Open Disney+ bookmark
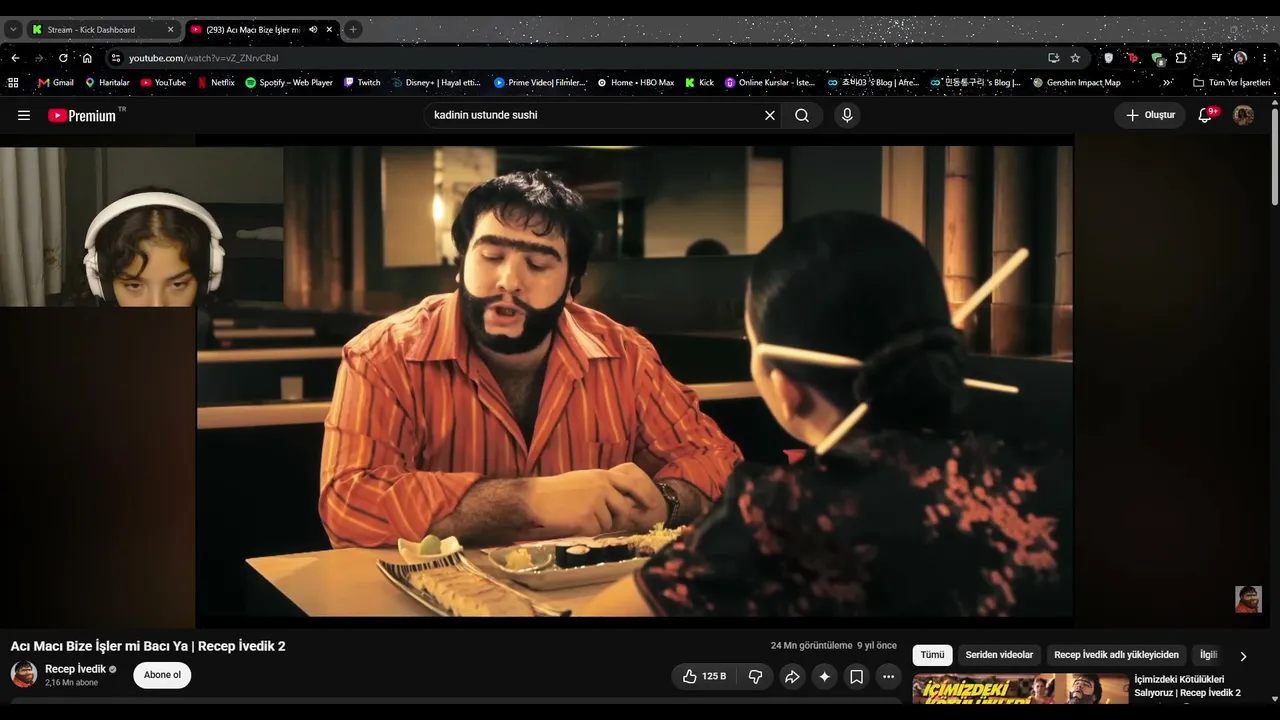This screenshot has width=1280, height=720. tap(436, 82)
